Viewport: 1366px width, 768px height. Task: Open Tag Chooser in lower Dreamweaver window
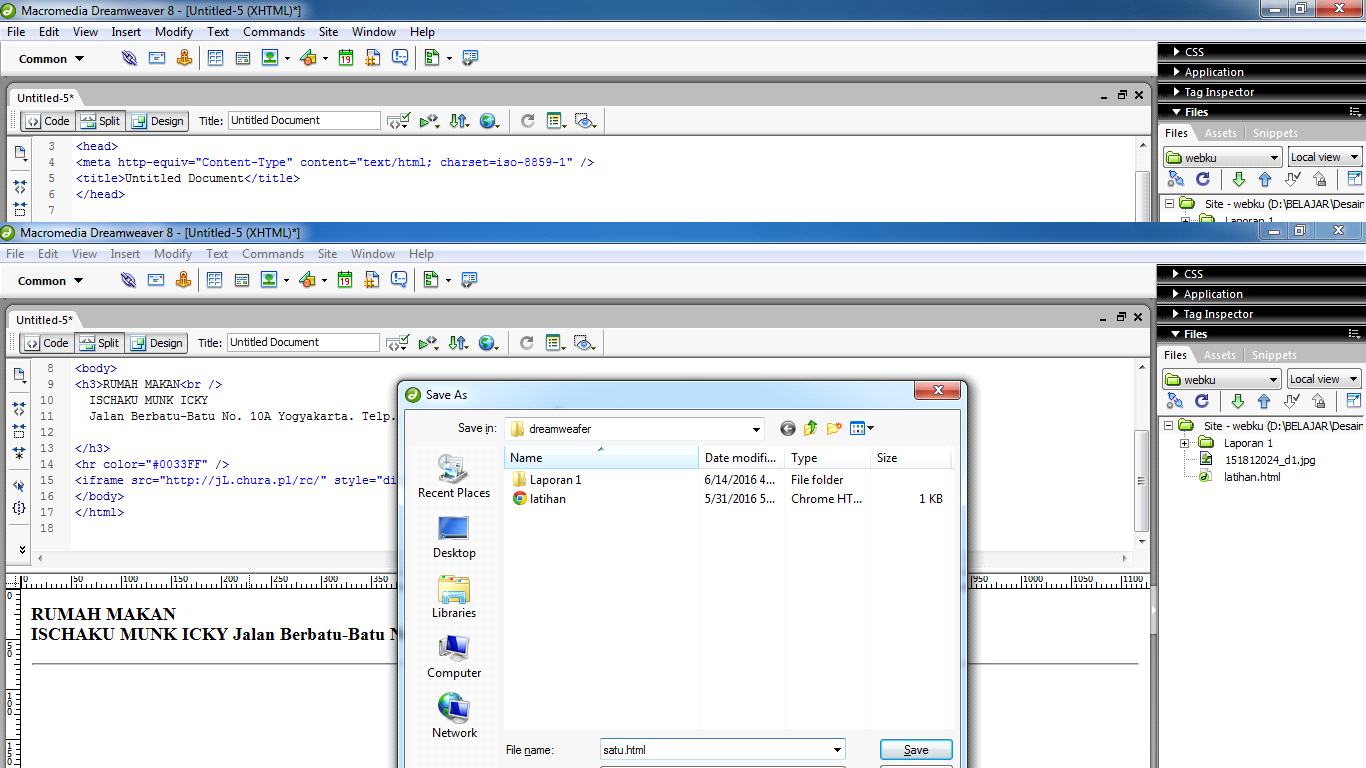(469, 281)
